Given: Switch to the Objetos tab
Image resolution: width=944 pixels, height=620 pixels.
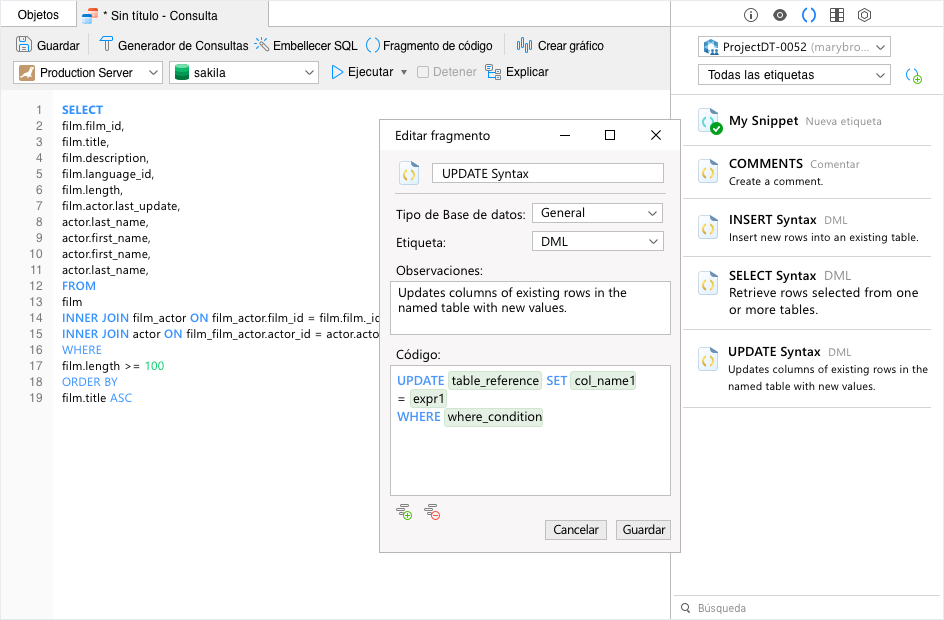Looking at the screenshot, I should tap(38, 15).
